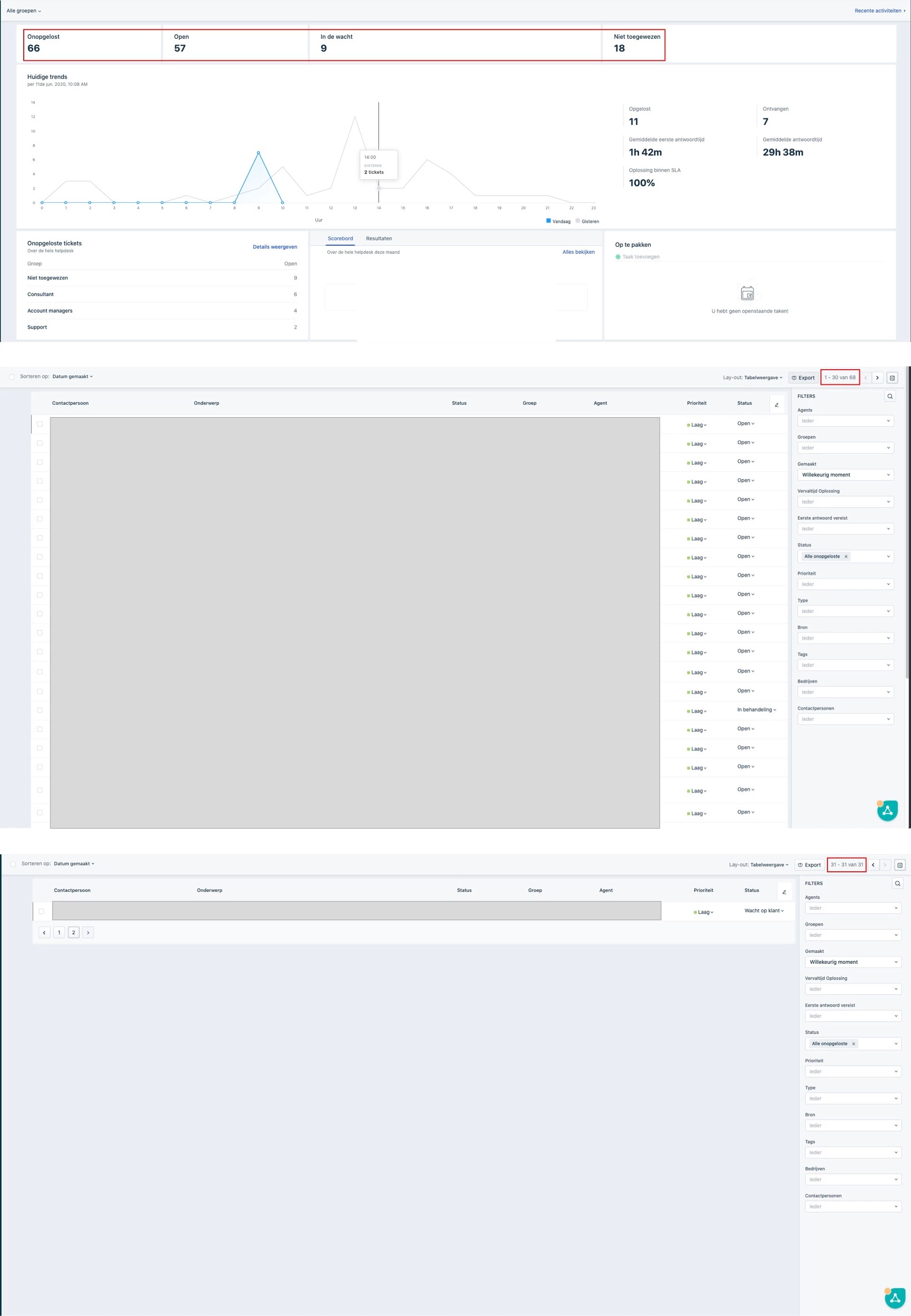Tick select-all checkbox beside Sorteren op in 68-ticket view
The width and height of the screenshot is (911, 1316).
tap(11, 377)
